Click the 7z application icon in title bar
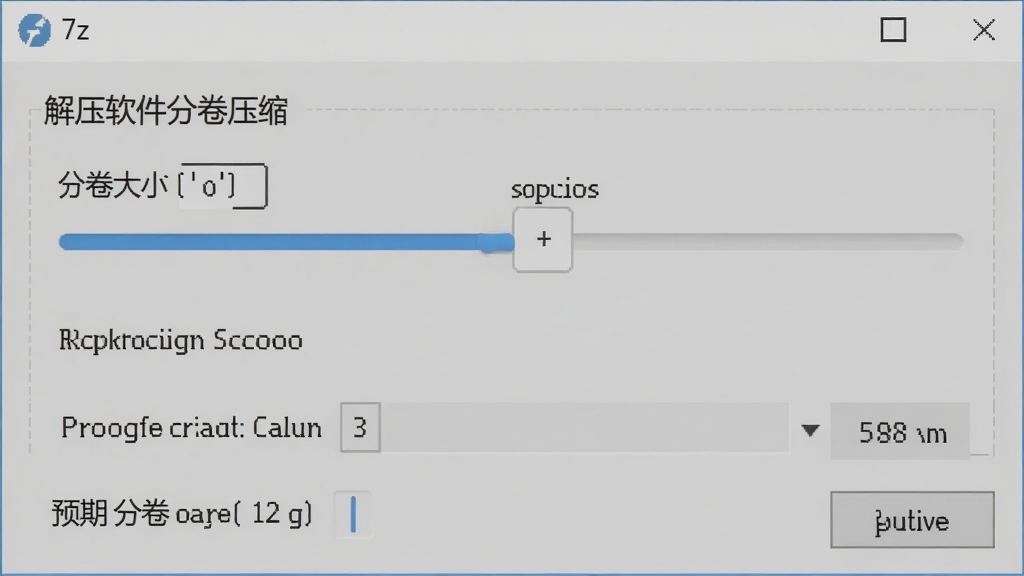The image size is (1024, 576). pos(34,30)
